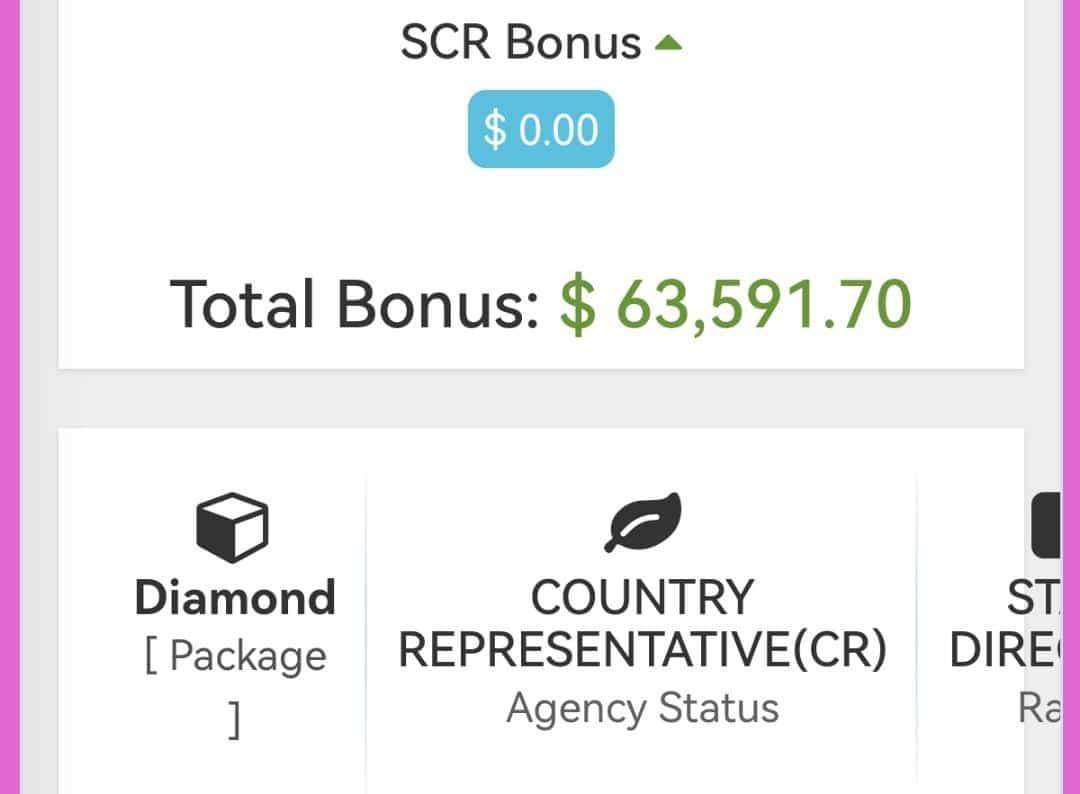Select the cut-off "Ra" caption
The image size is (1080, 794).
tap(1038, 708)
